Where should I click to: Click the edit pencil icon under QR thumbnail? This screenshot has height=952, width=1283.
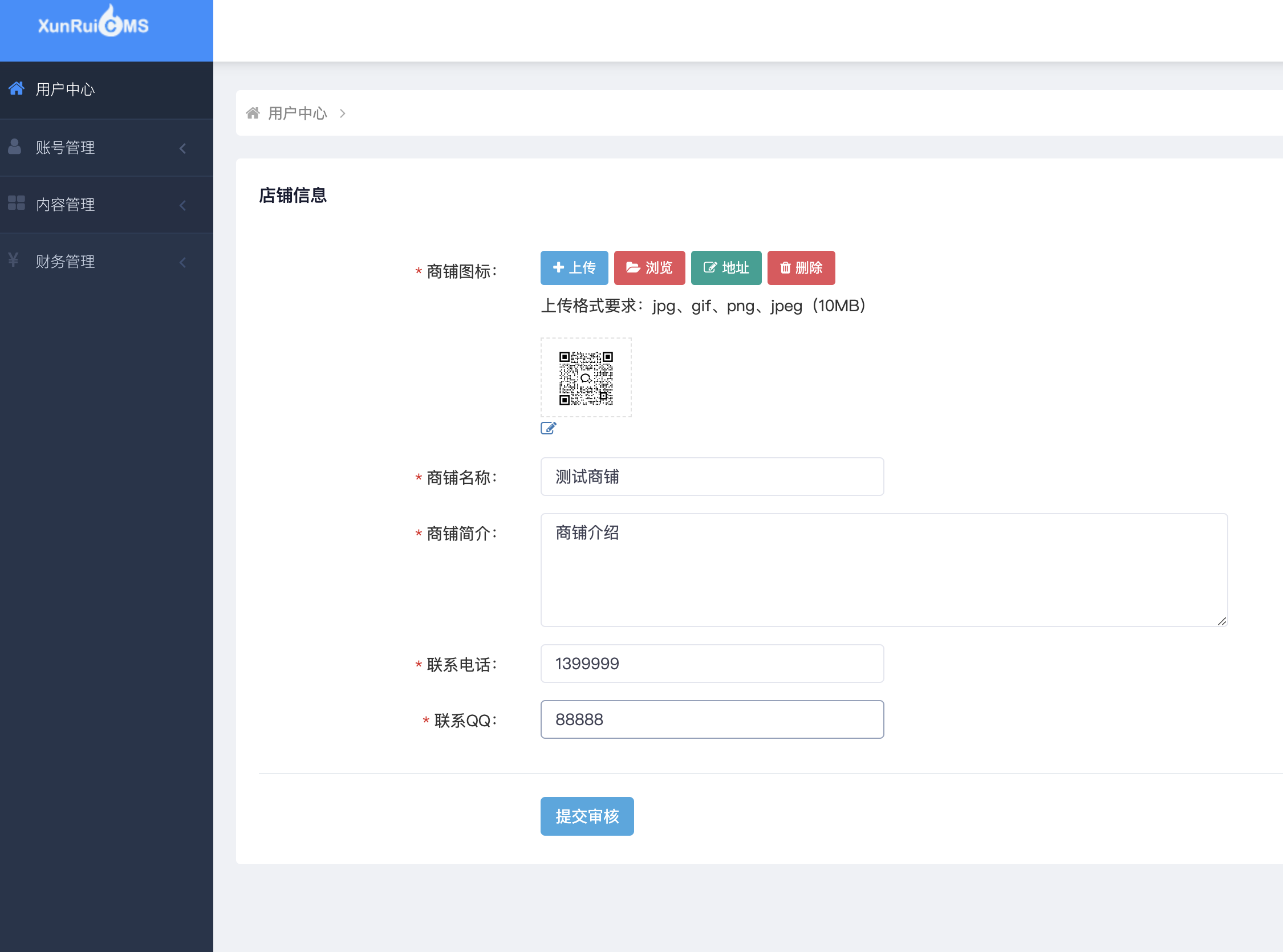[548, 428]
